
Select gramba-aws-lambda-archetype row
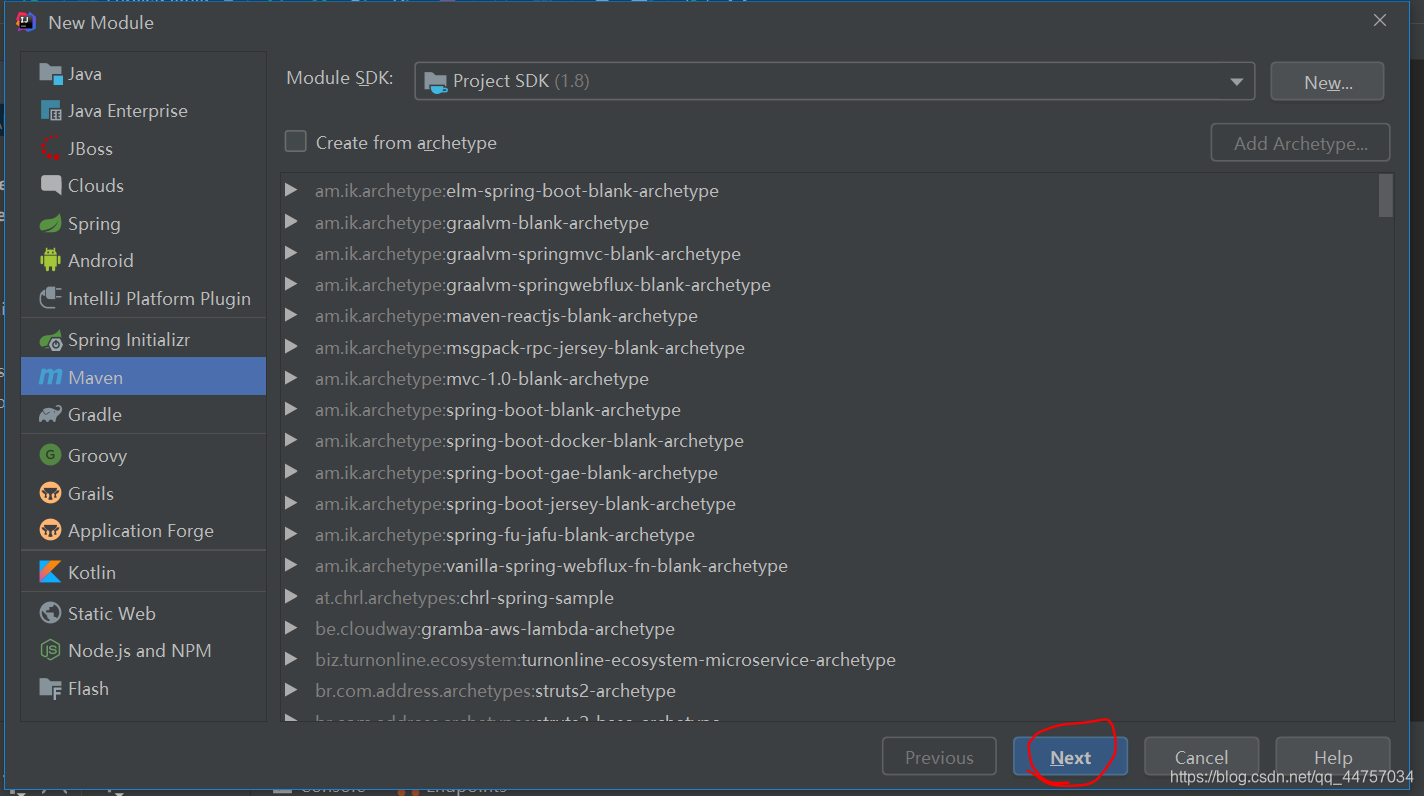coord(829,628)
